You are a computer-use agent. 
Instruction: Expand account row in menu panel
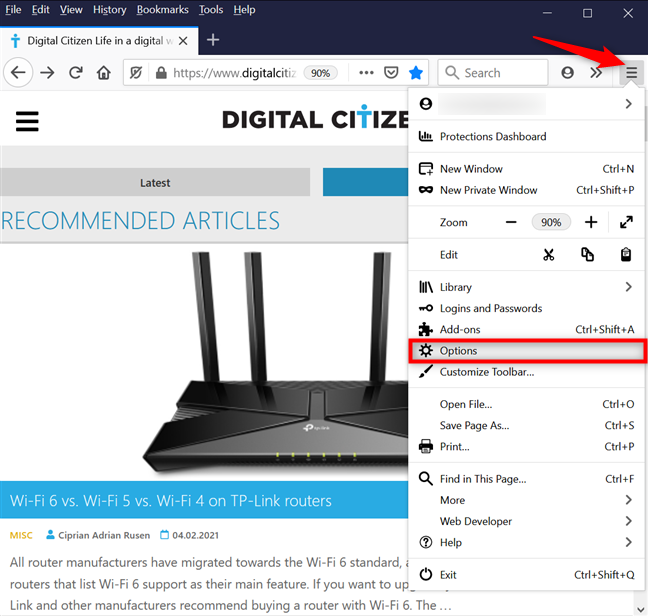pyautogui.click(x=526, y=104)
